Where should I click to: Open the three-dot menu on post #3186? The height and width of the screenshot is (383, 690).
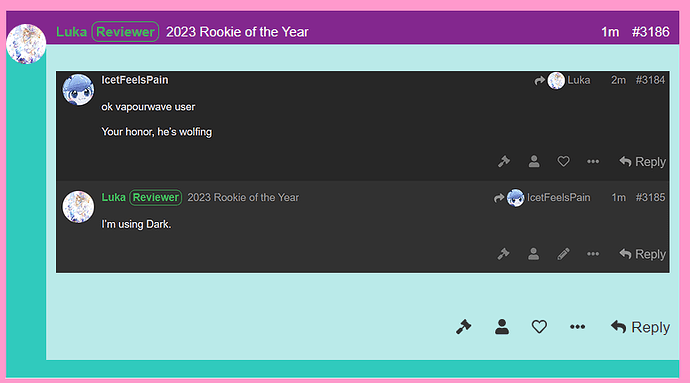(x=577, y=327)
